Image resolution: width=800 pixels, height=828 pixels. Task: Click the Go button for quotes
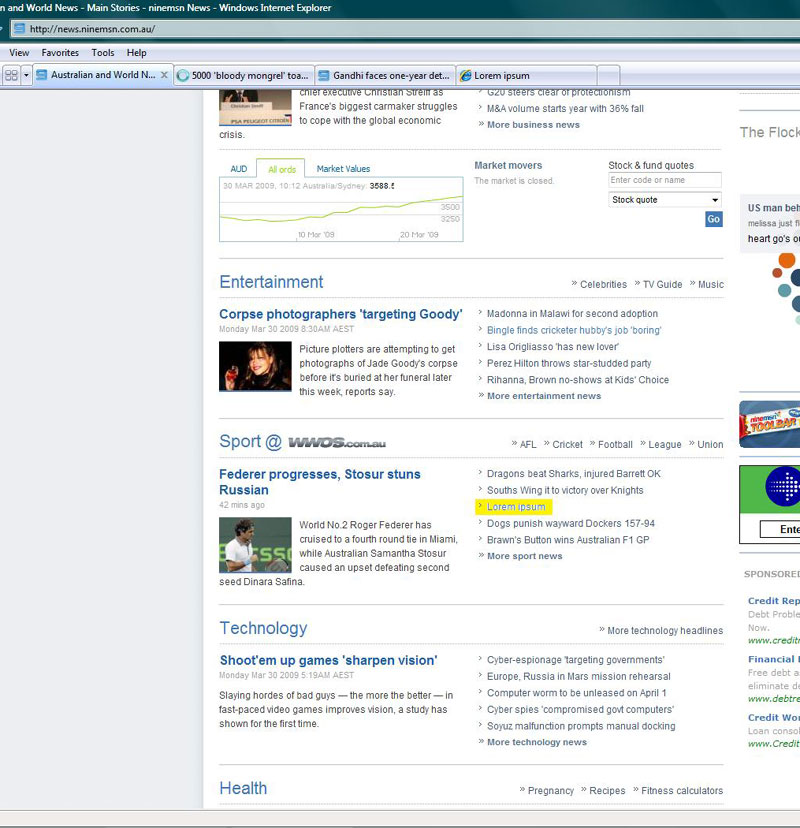713,219
